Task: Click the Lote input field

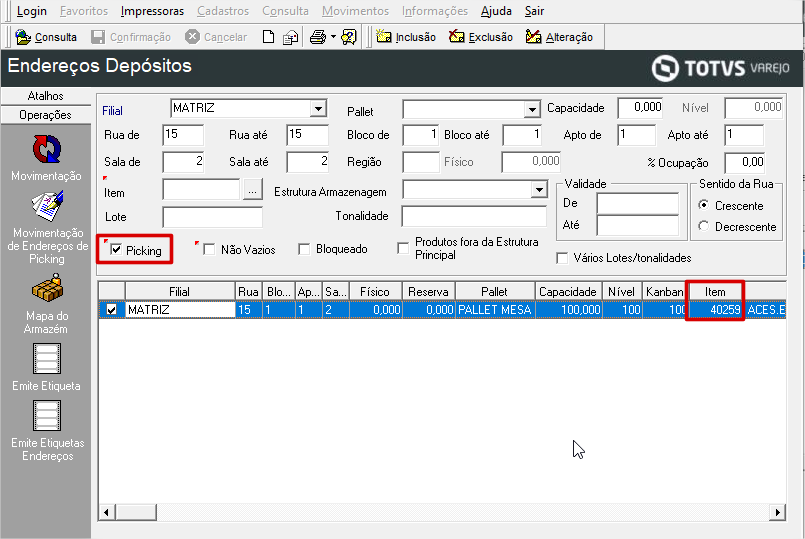Action: pyautogui.click(x=213, y=217)
